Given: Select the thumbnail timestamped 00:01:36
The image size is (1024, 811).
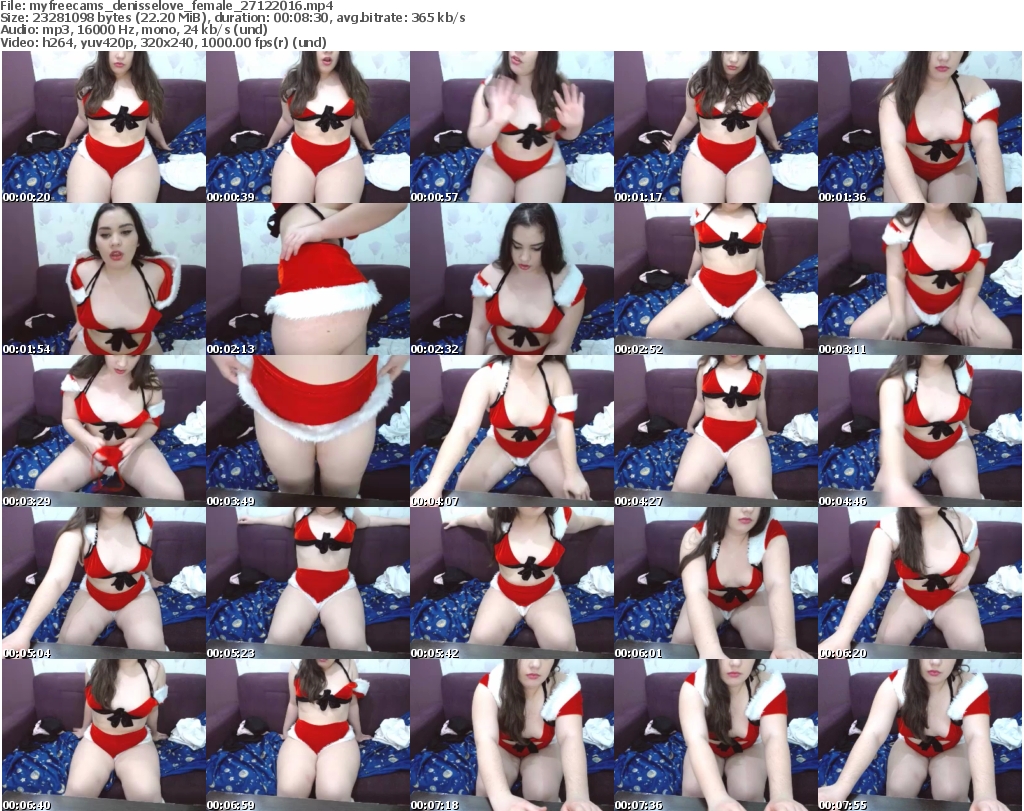Looking at the screenshot, I should pyautogui.click(x=919, y=127).
